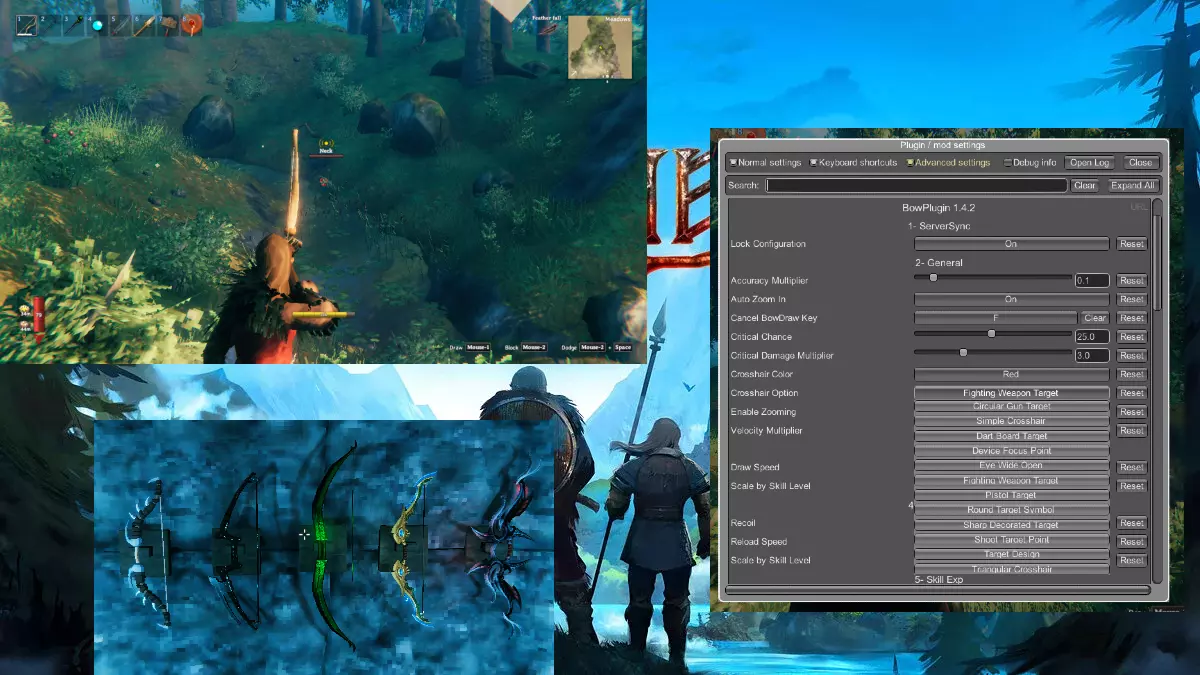Choose Device Focus Point option
This screenshot has height=675, width=1200.
pyautogui.click(x=1011, y=451)
